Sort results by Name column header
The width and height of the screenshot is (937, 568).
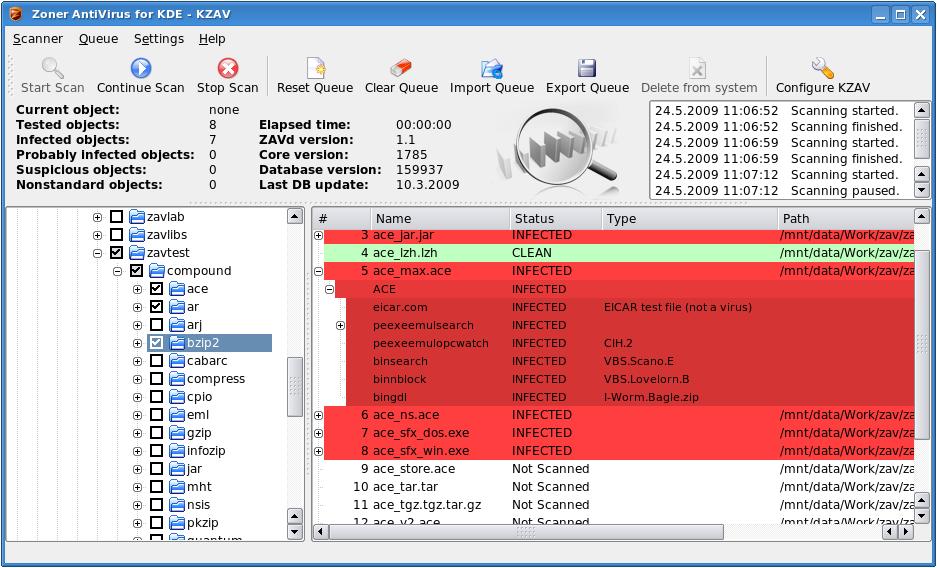440,219
